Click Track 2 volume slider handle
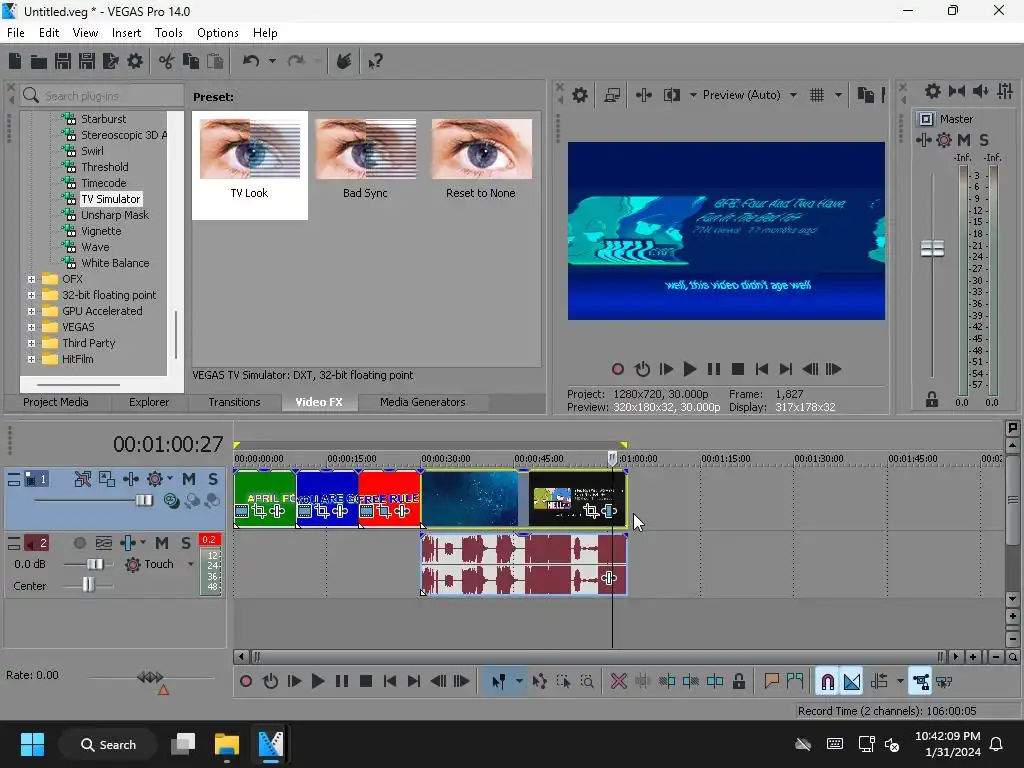 (x=95, y=564)
